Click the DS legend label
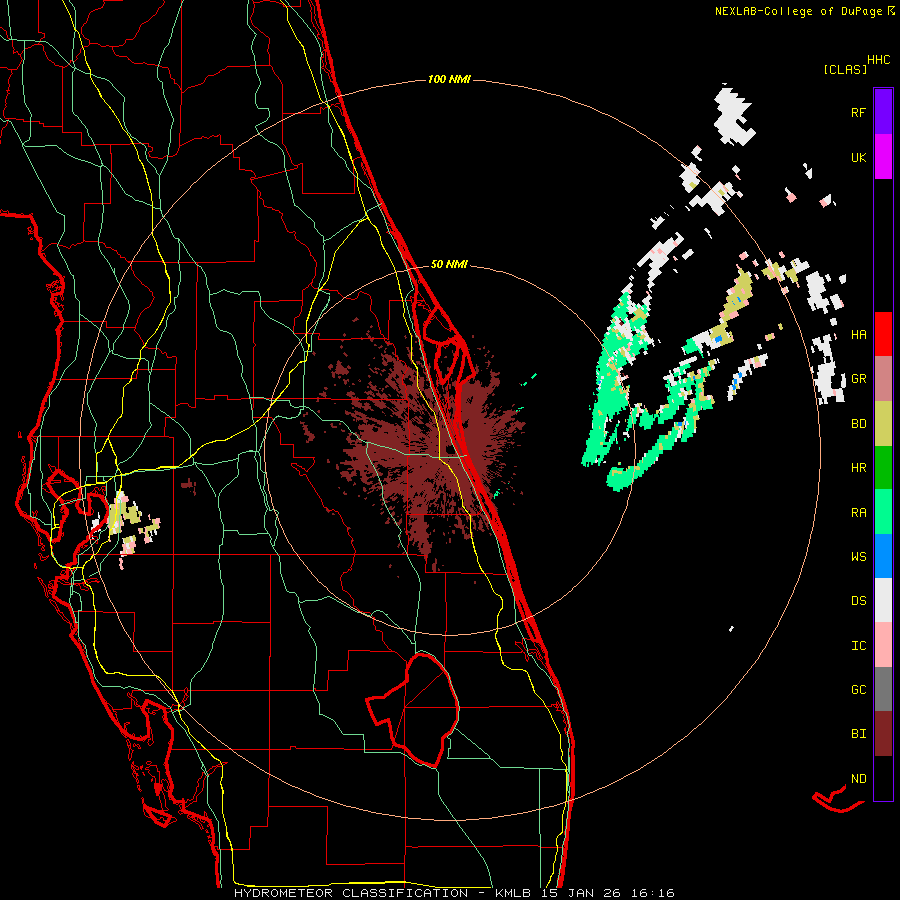This screenshot has height=900, width=900. pos(858,601)
